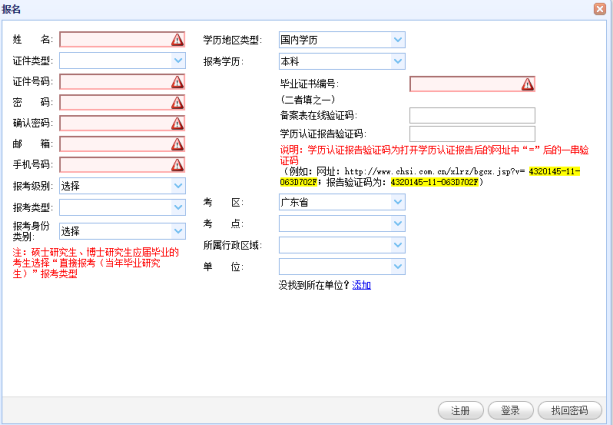Click the warning icon in 姓名 field
The width and height of the screenshot is (613, 425).
click(177, 40)
